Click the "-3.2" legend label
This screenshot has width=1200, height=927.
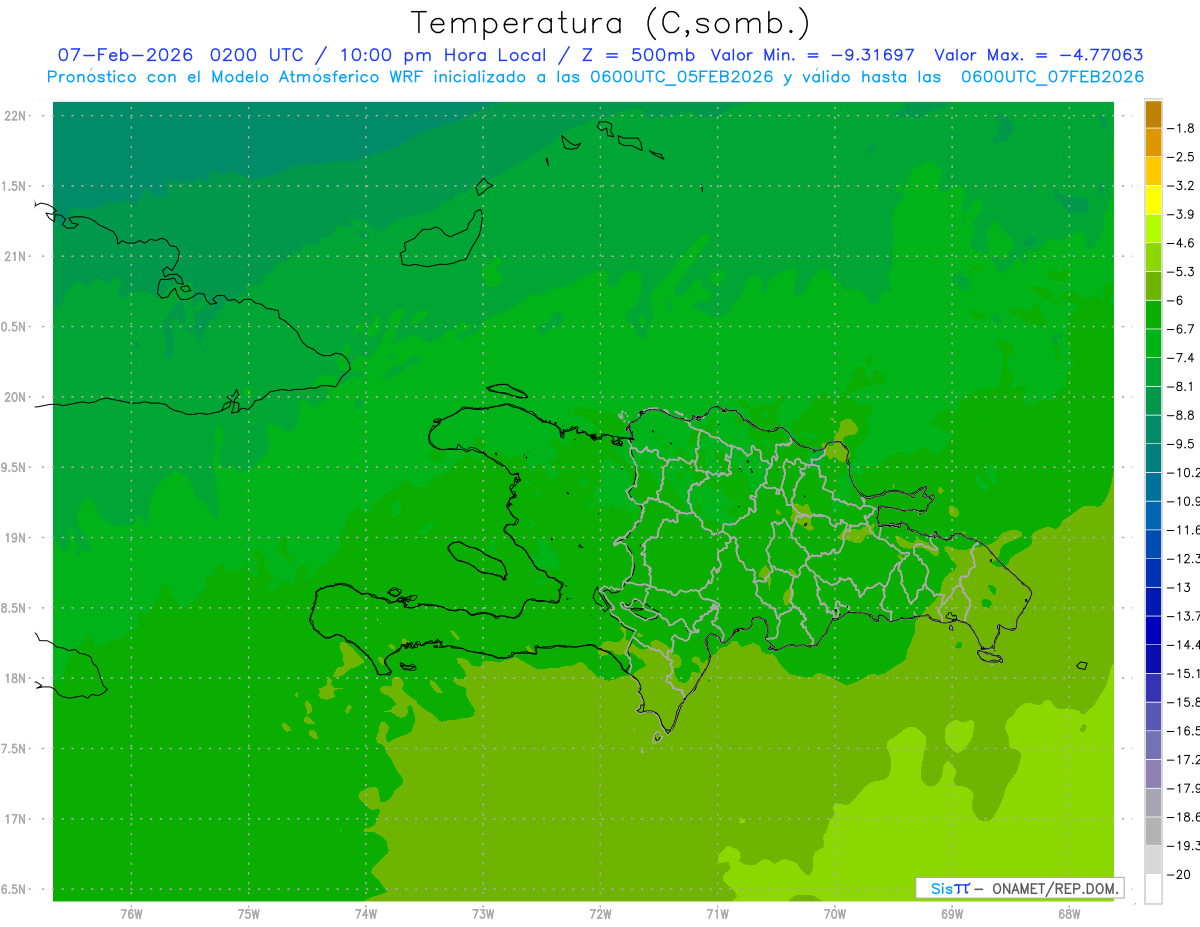coord(1181,186)
